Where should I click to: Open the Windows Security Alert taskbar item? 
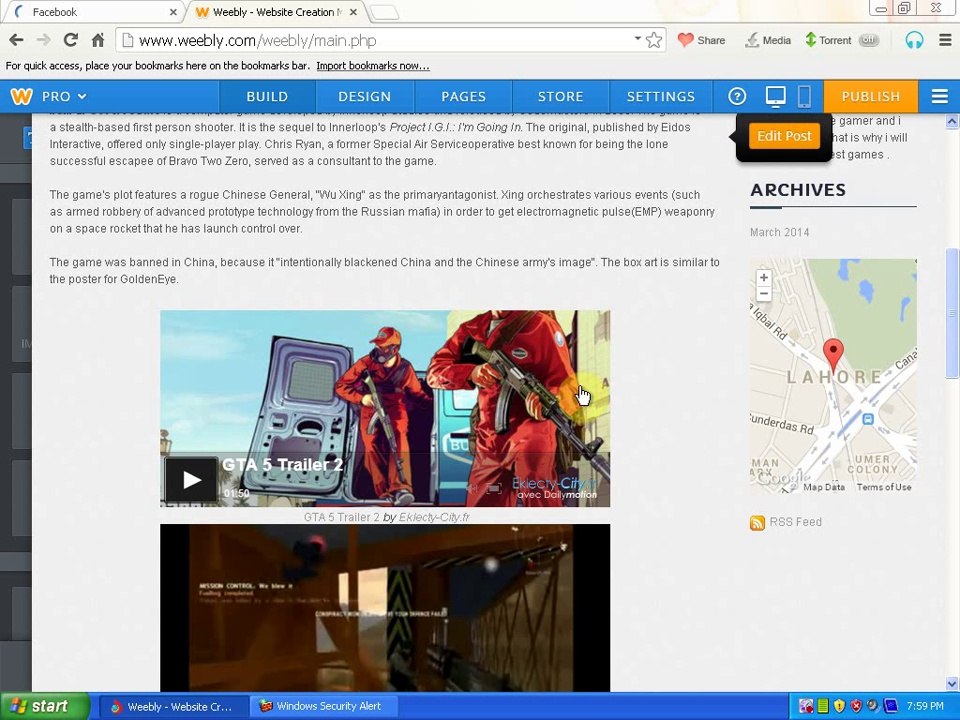(x=324, y=707)
